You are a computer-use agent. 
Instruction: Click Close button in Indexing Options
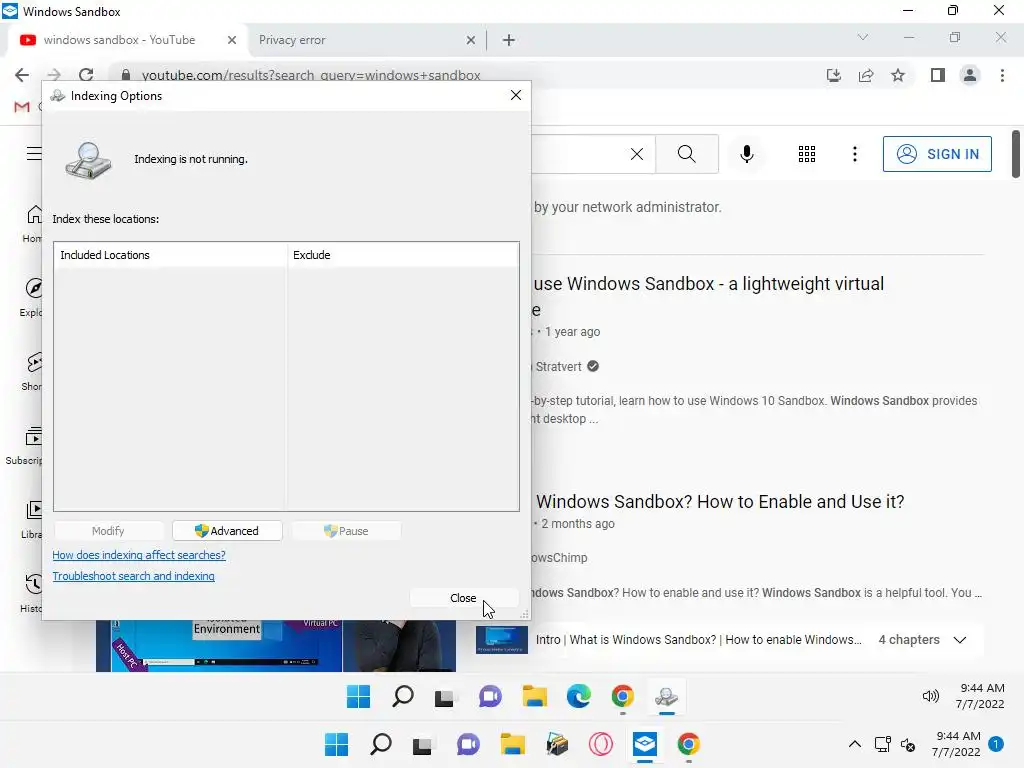click(x=463, y=598)
